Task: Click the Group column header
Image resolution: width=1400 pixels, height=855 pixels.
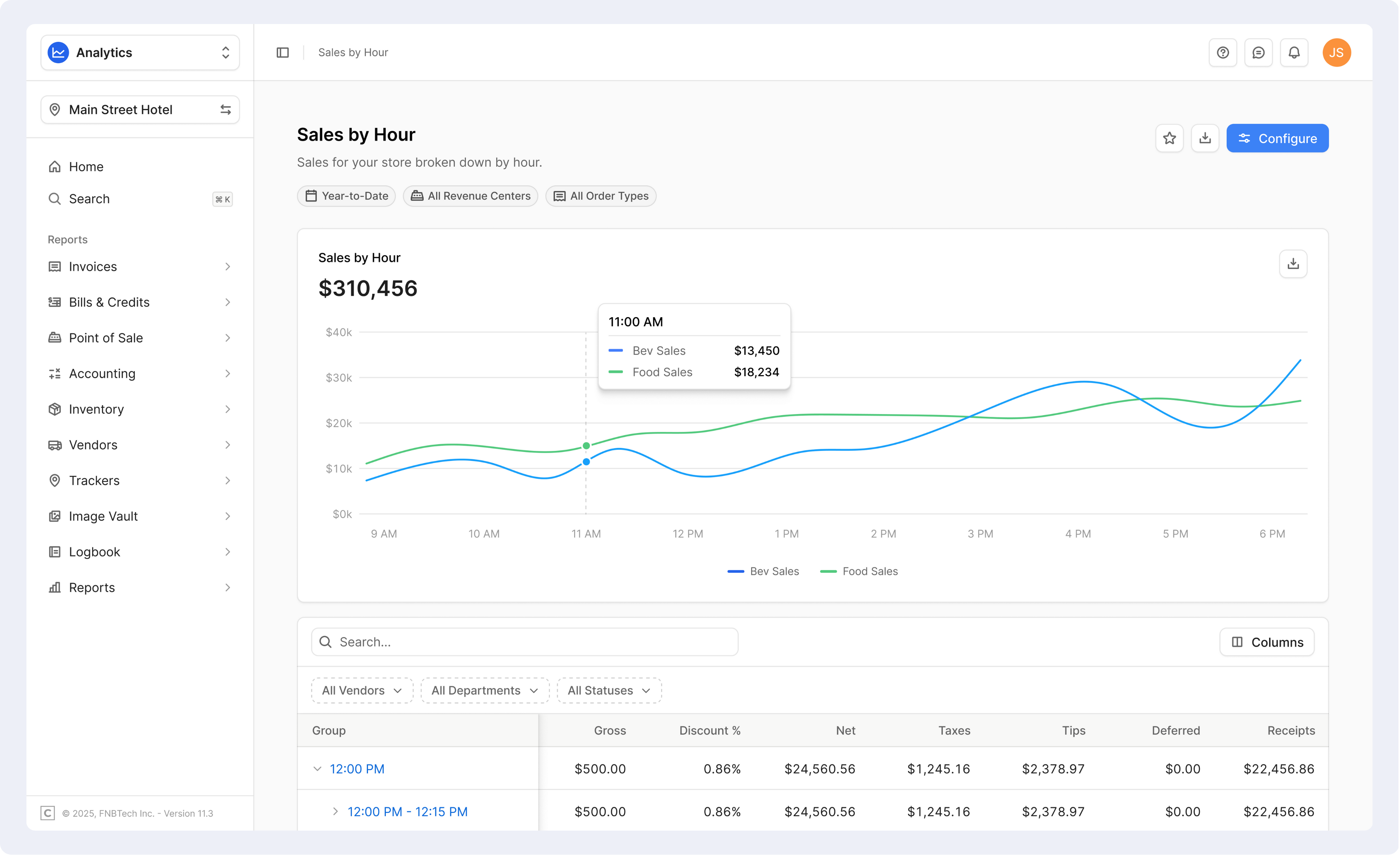Action: pos(329,731)
